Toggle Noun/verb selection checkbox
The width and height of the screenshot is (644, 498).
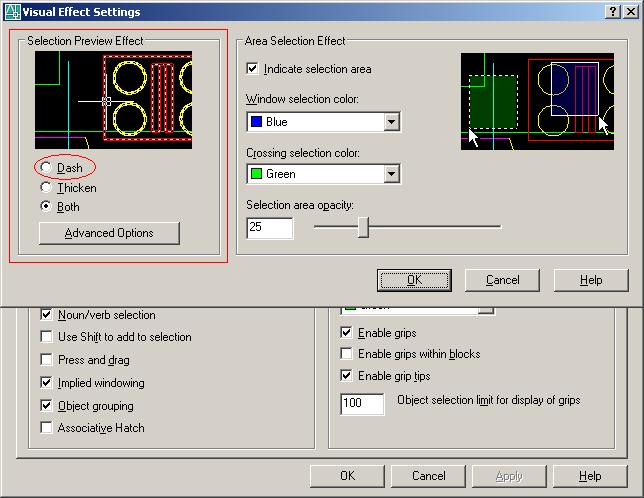point(46,315)
